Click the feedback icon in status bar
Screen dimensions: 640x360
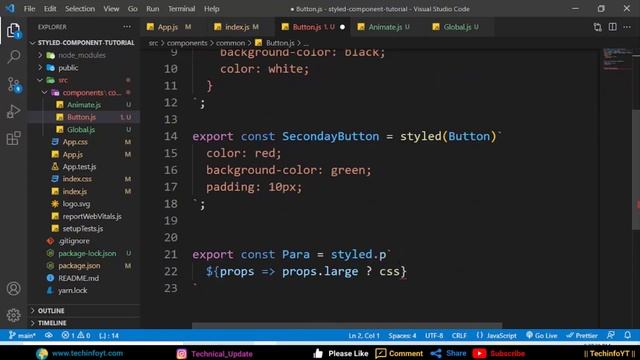(611, 336)
